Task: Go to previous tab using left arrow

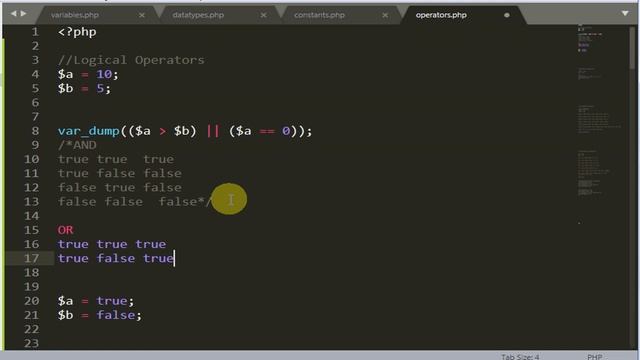Action: (x=13, y=14)
